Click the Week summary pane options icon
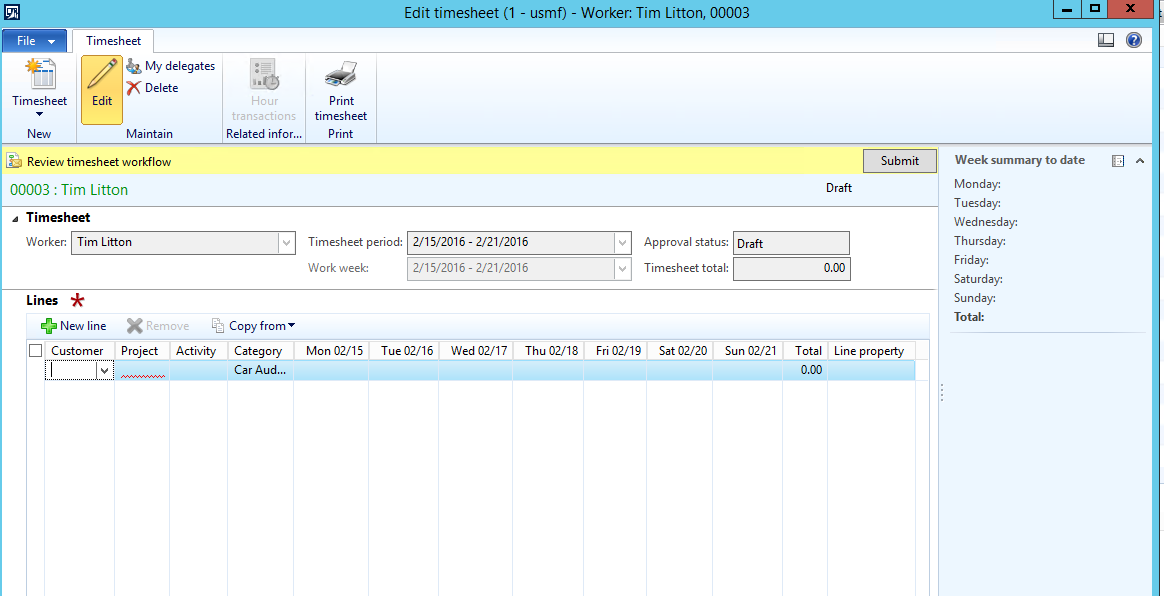The image size is (1164, 596). click(1118, 161)
